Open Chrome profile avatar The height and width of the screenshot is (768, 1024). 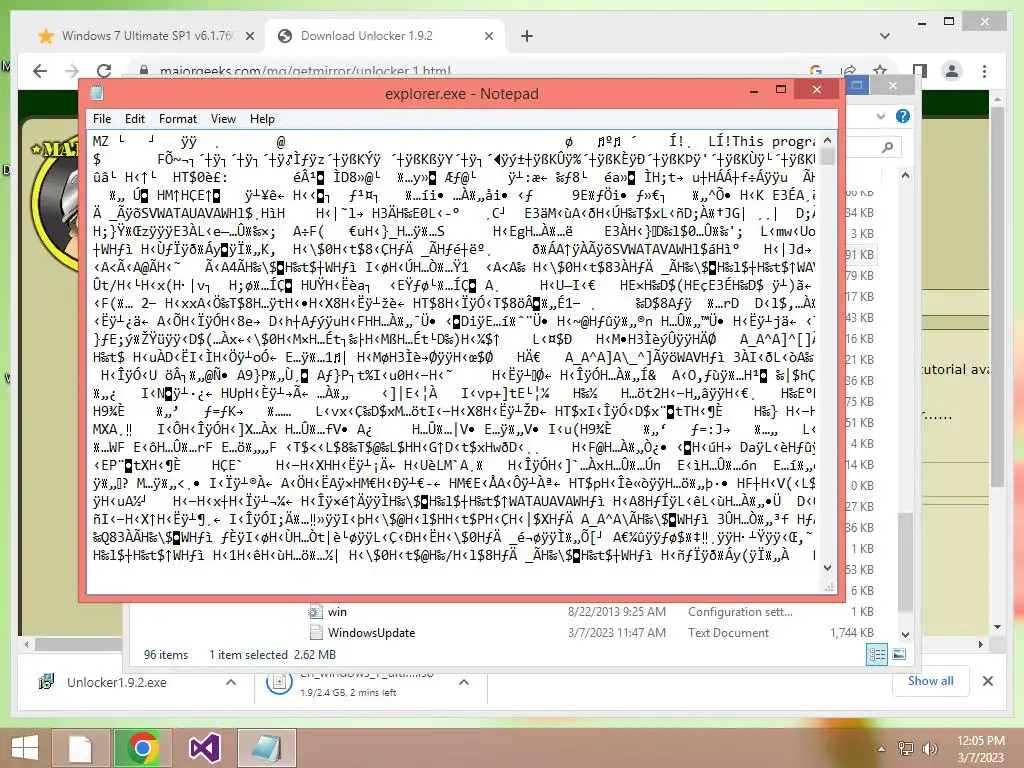952,71
